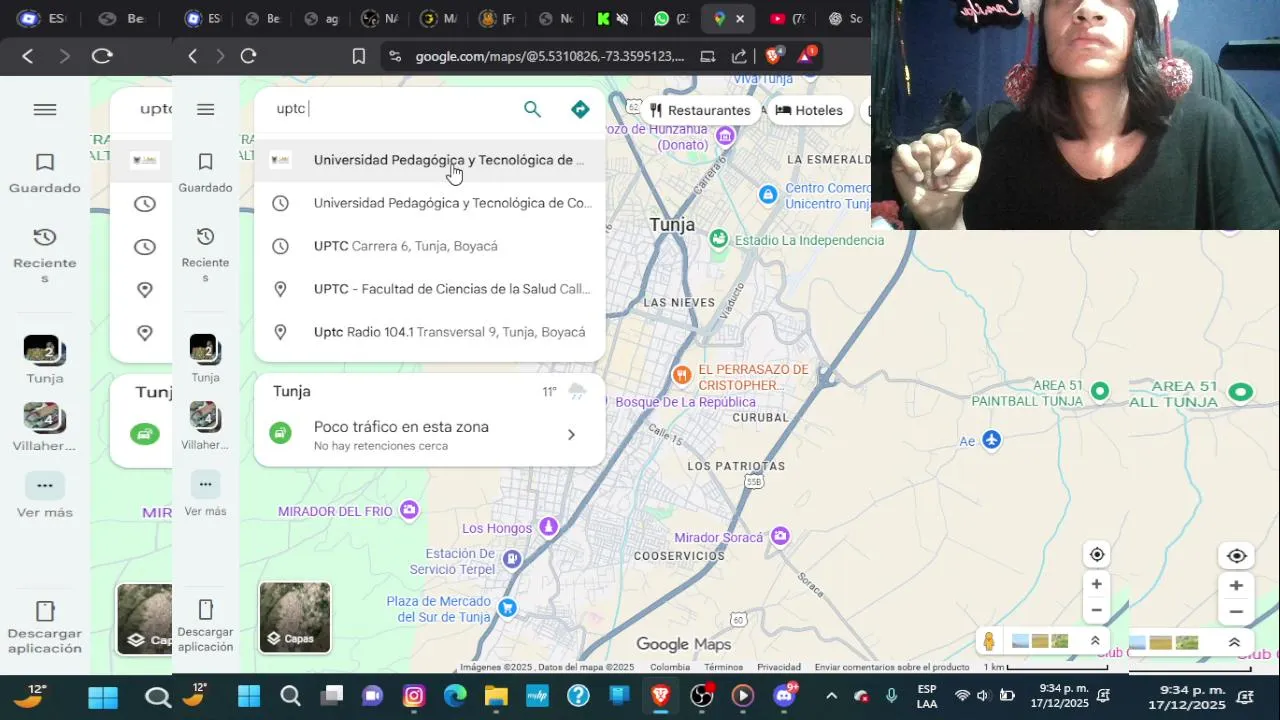Pick UPTC - Facultad de Ciencias de la Salud

point(430,289)
